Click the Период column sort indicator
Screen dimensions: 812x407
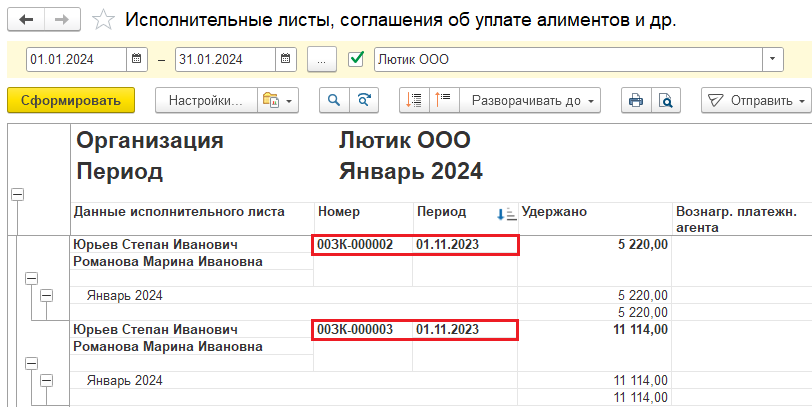(x=506, y=214)
